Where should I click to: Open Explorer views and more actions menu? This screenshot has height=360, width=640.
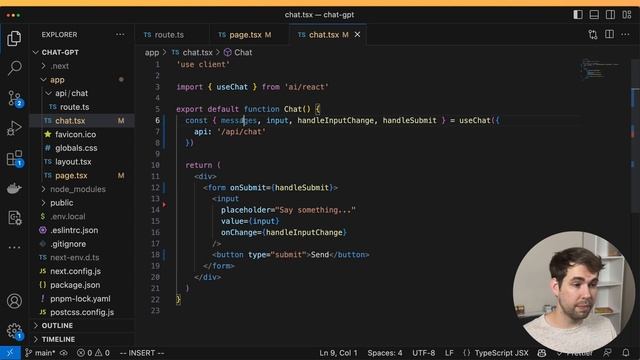click(x=120, y=35)
